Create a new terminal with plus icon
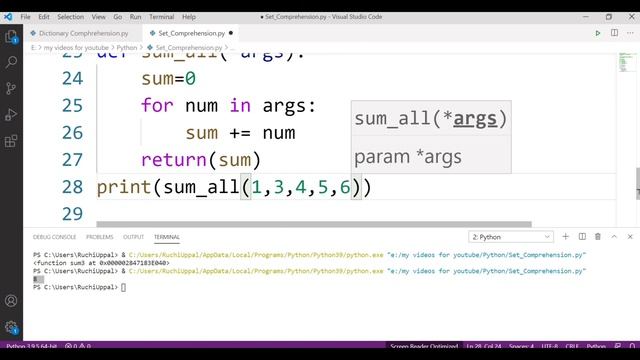This screenshot has width=640, height=360. coord(565,236)
